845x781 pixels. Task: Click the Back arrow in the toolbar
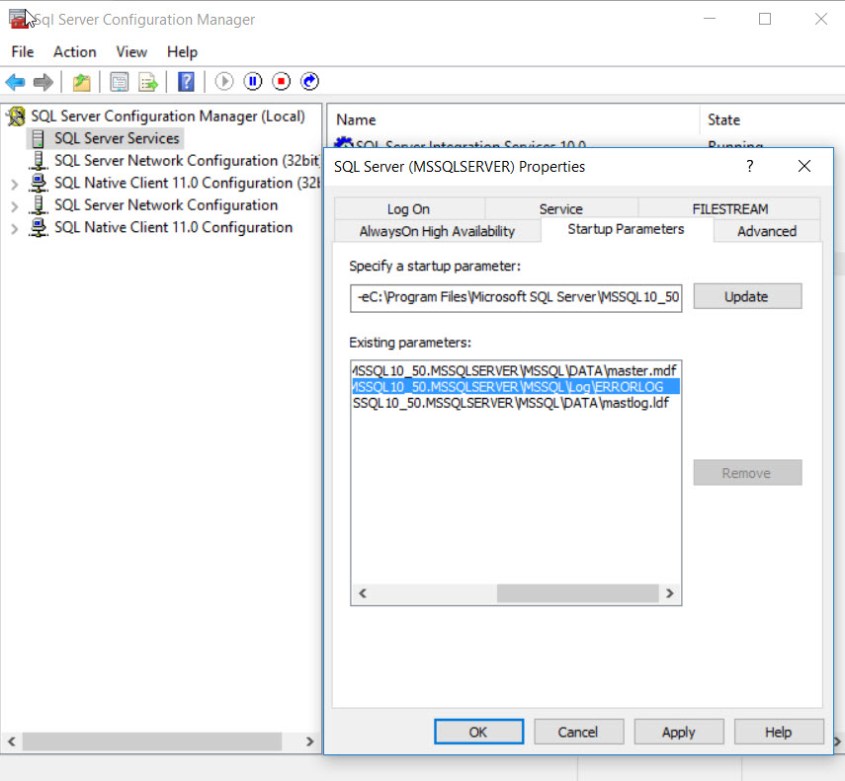[15, 82]
